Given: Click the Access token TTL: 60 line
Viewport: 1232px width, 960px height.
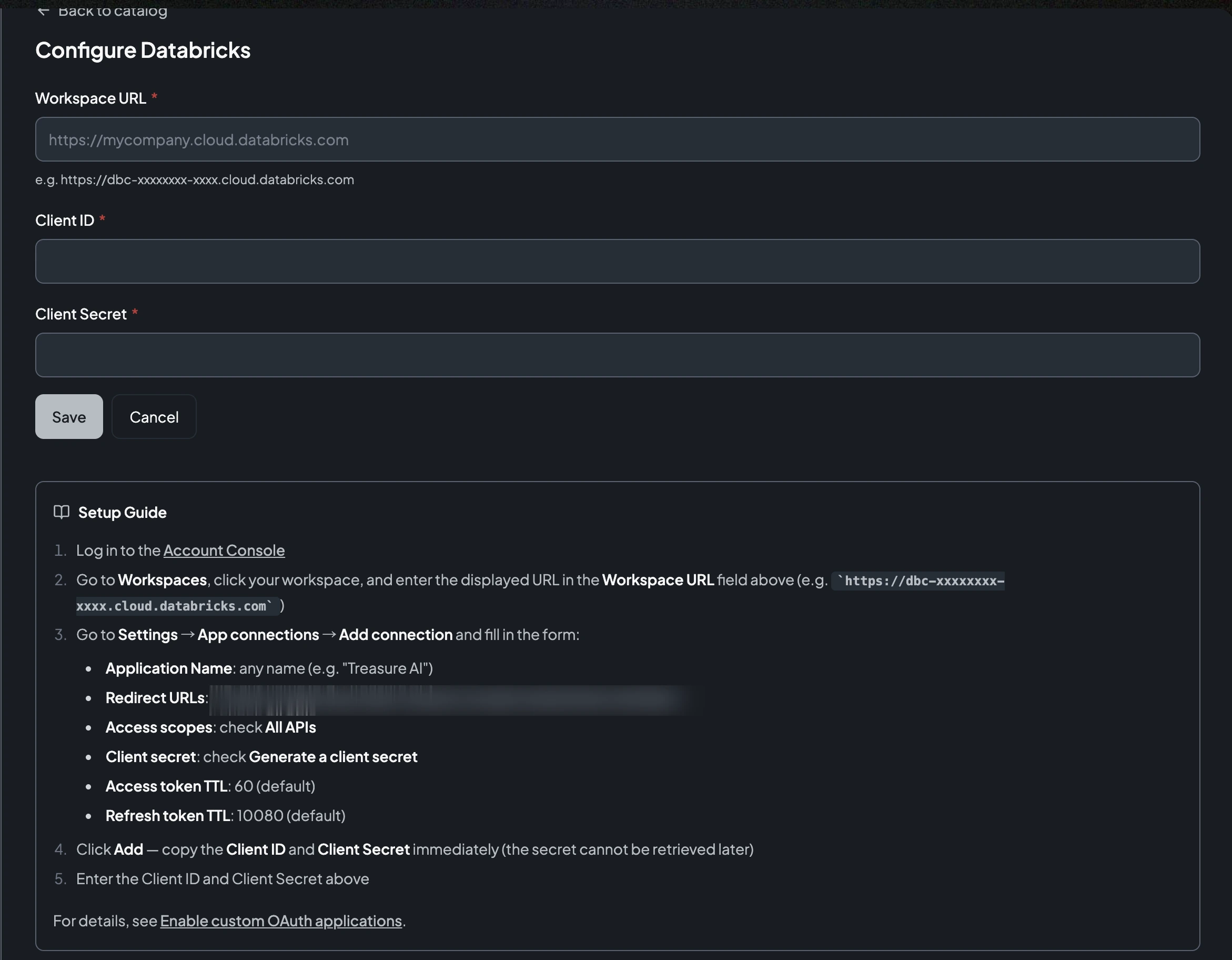Looking at the screenshot, I should pos(210,786).
